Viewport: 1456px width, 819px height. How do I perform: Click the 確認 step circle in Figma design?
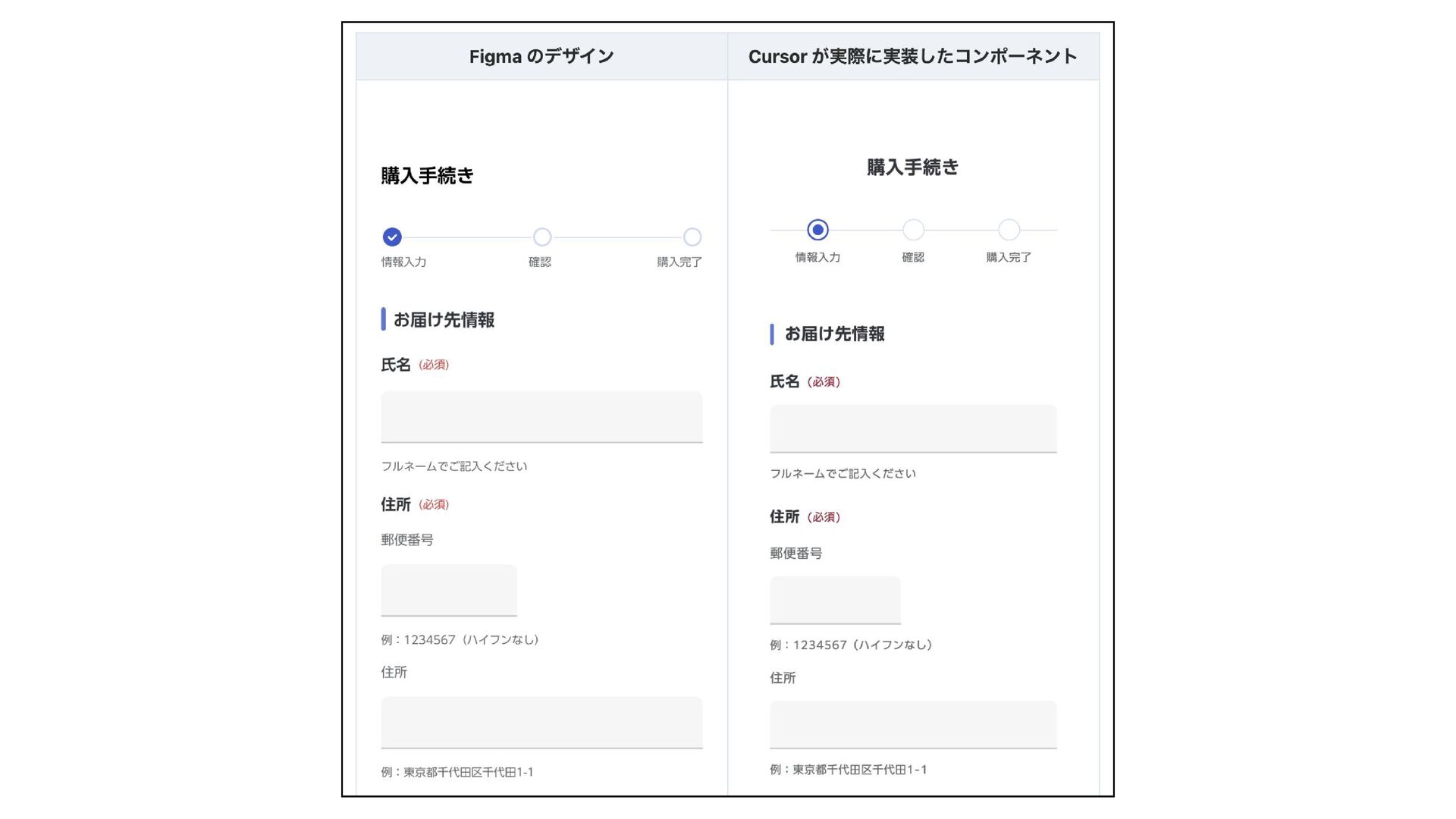click(x=542, y=237)
